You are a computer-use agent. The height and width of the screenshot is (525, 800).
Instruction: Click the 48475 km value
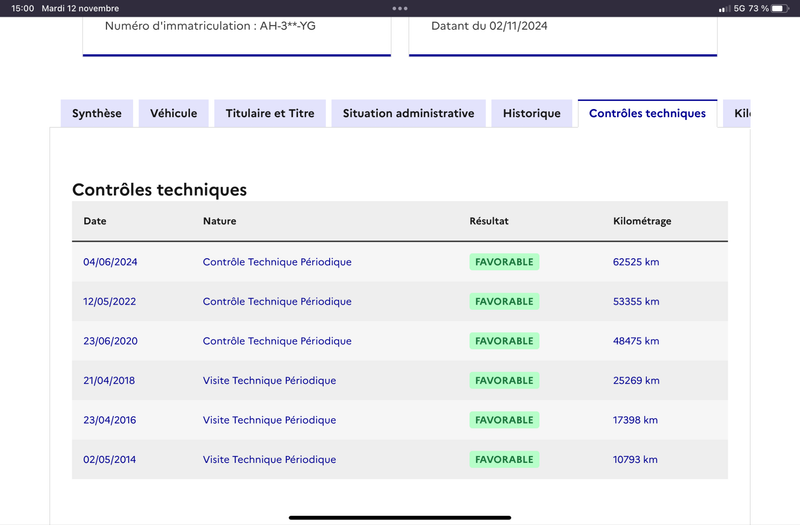[x=636, y=341]
